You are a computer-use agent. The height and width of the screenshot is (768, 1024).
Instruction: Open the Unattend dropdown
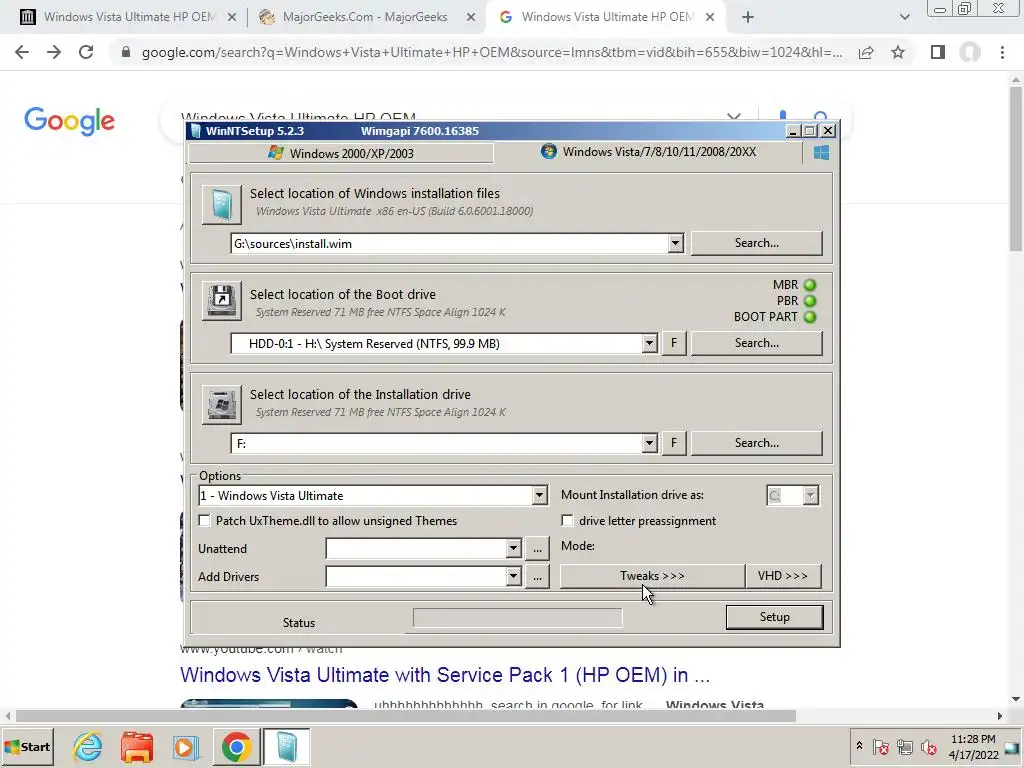513,549
